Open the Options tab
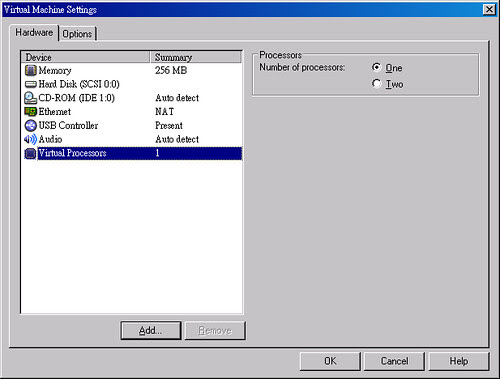Image resolution: width=500 pixels, height=379 pixels. click(x=77, y=34)
